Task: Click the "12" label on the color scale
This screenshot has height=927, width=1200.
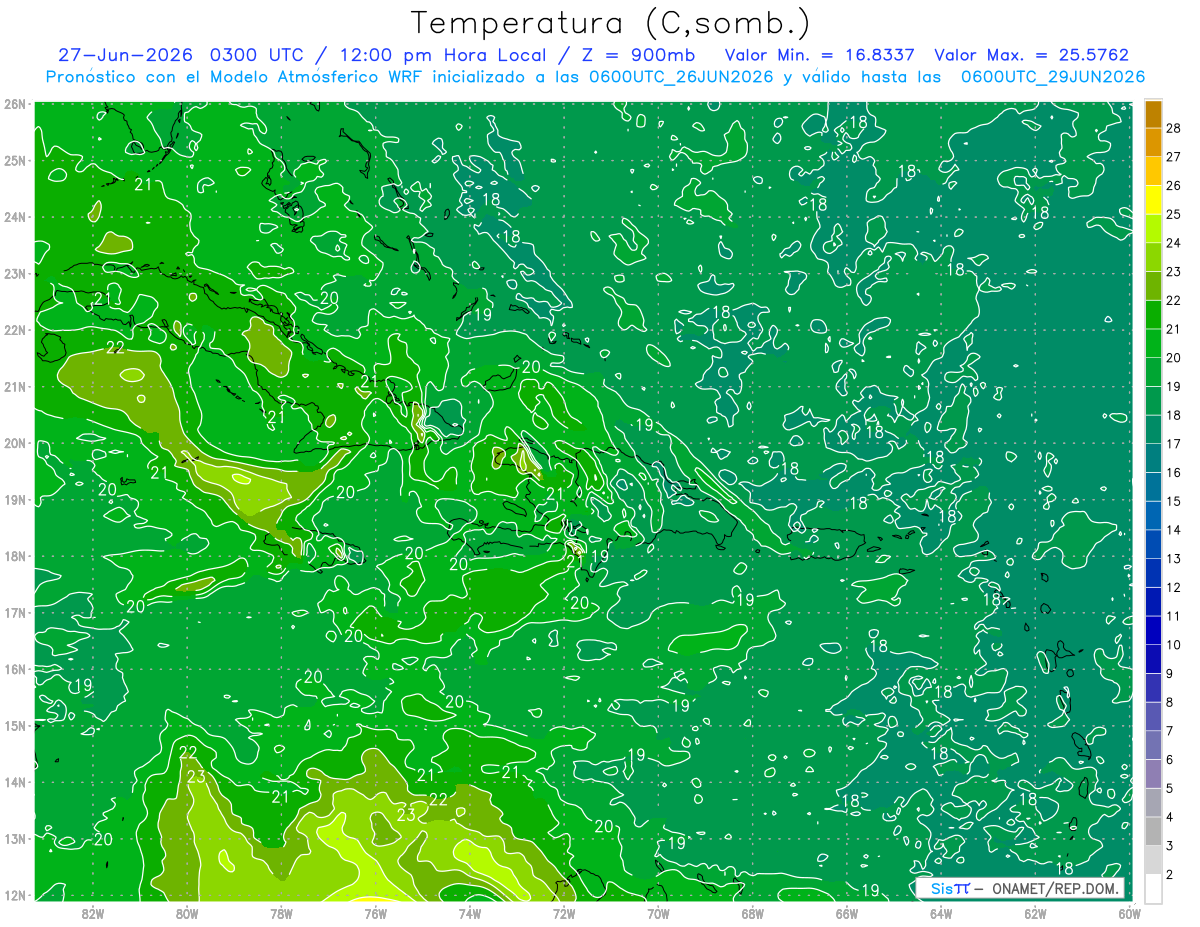Action: (x=1174, y=588)
